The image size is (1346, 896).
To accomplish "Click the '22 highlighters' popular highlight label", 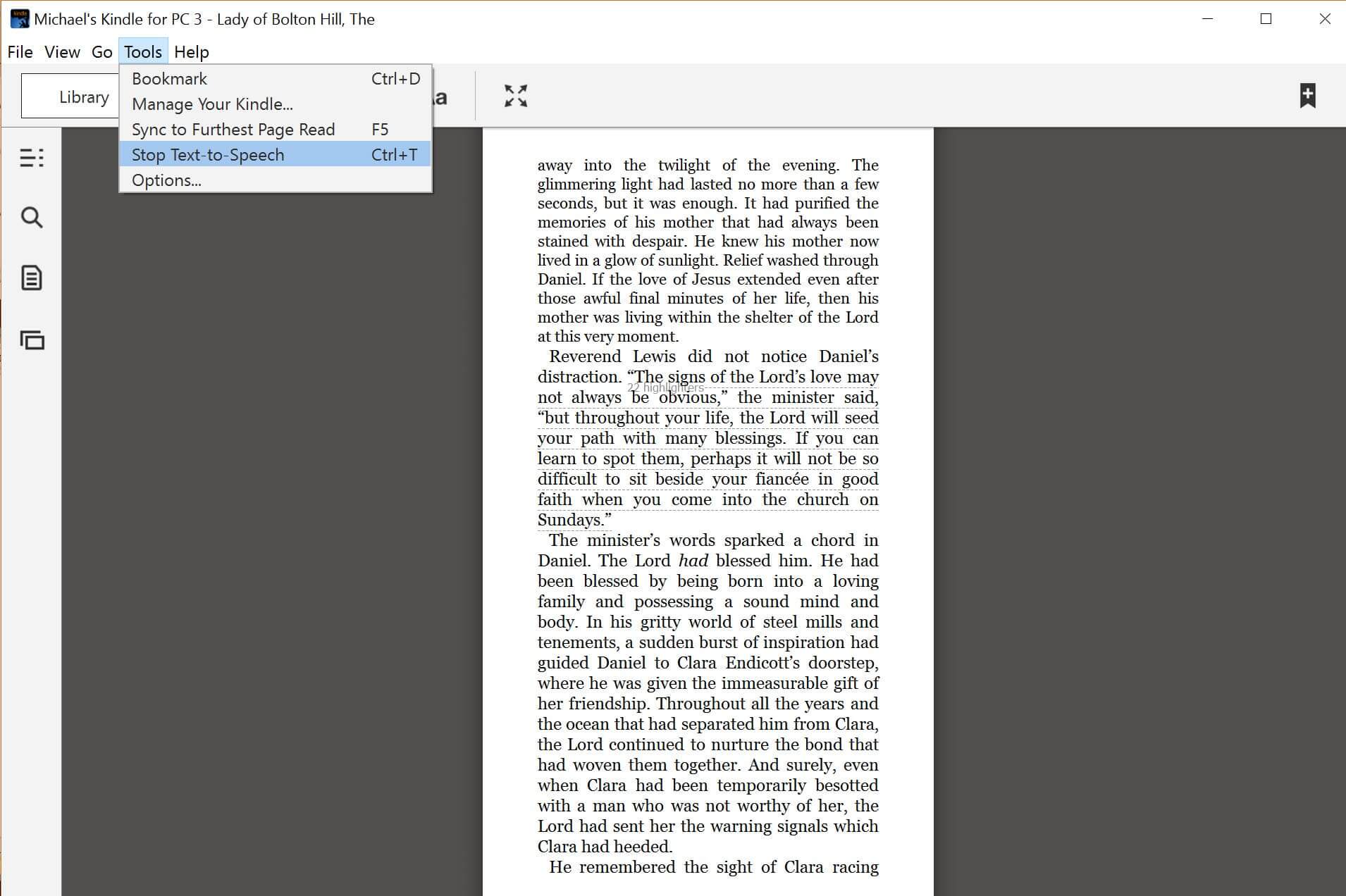I will [x=665, y=388].
